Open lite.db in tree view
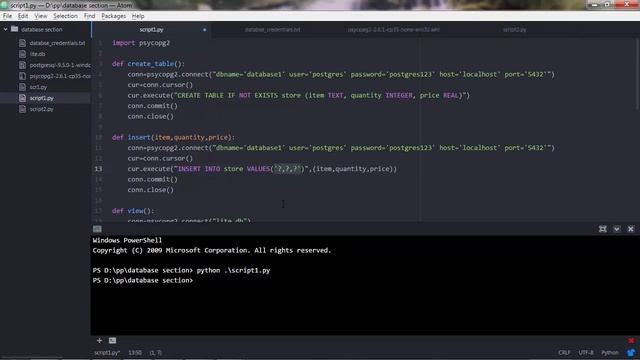Viewport: 640px width, 360px height. click(38, 54)
